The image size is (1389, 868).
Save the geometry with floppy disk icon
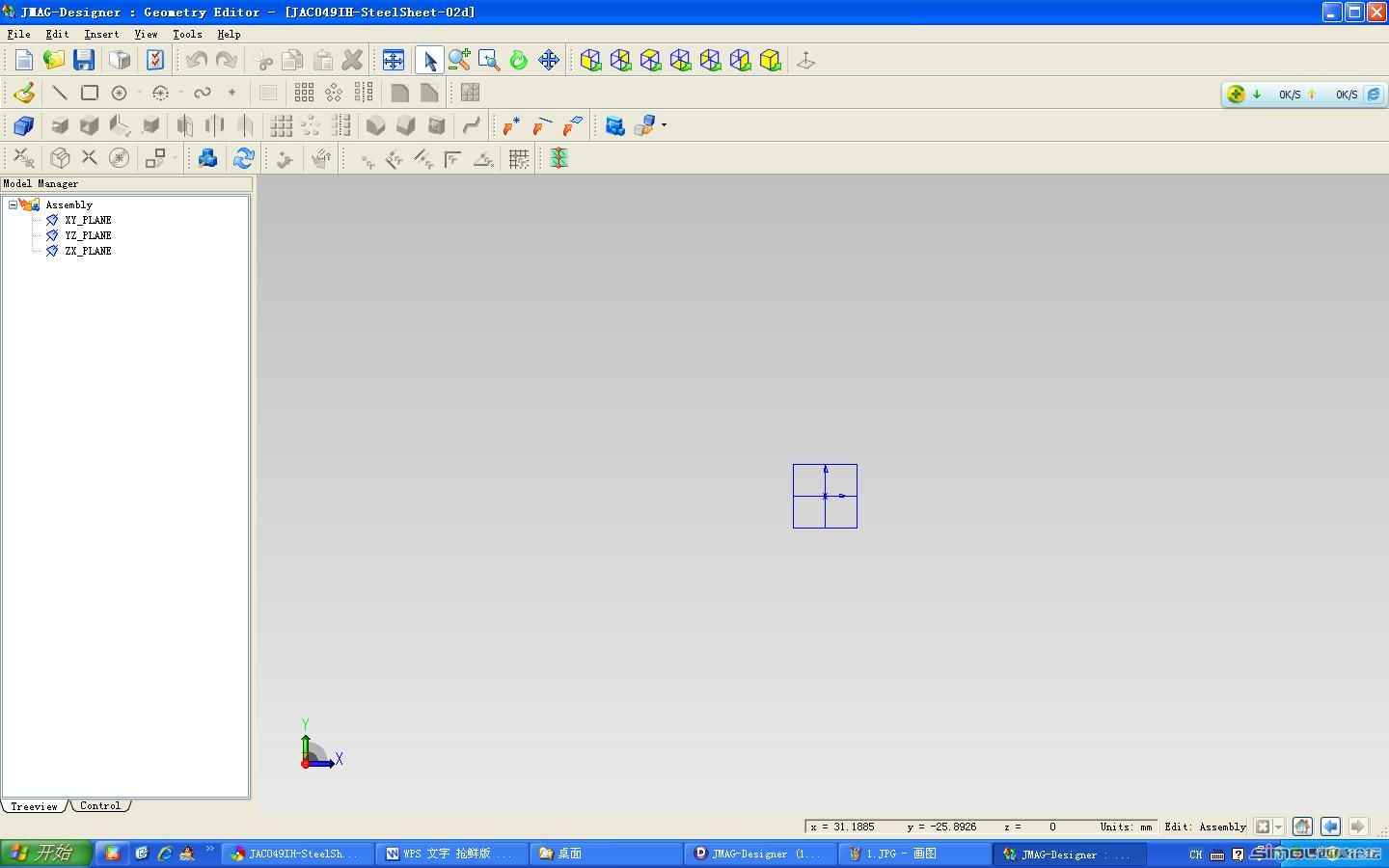[x=84, y=61]
